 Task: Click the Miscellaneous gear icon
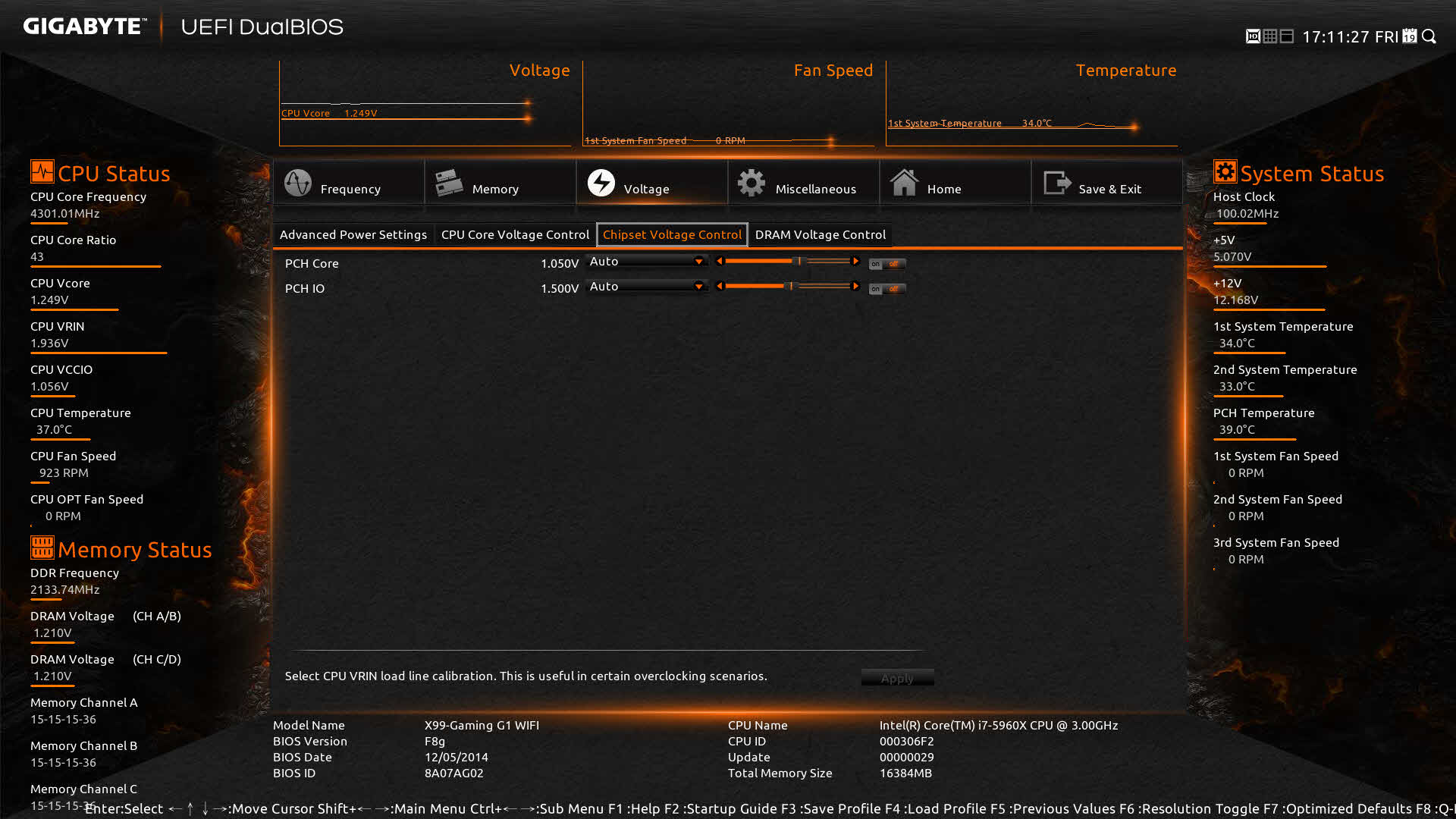(x=752, y=183)
